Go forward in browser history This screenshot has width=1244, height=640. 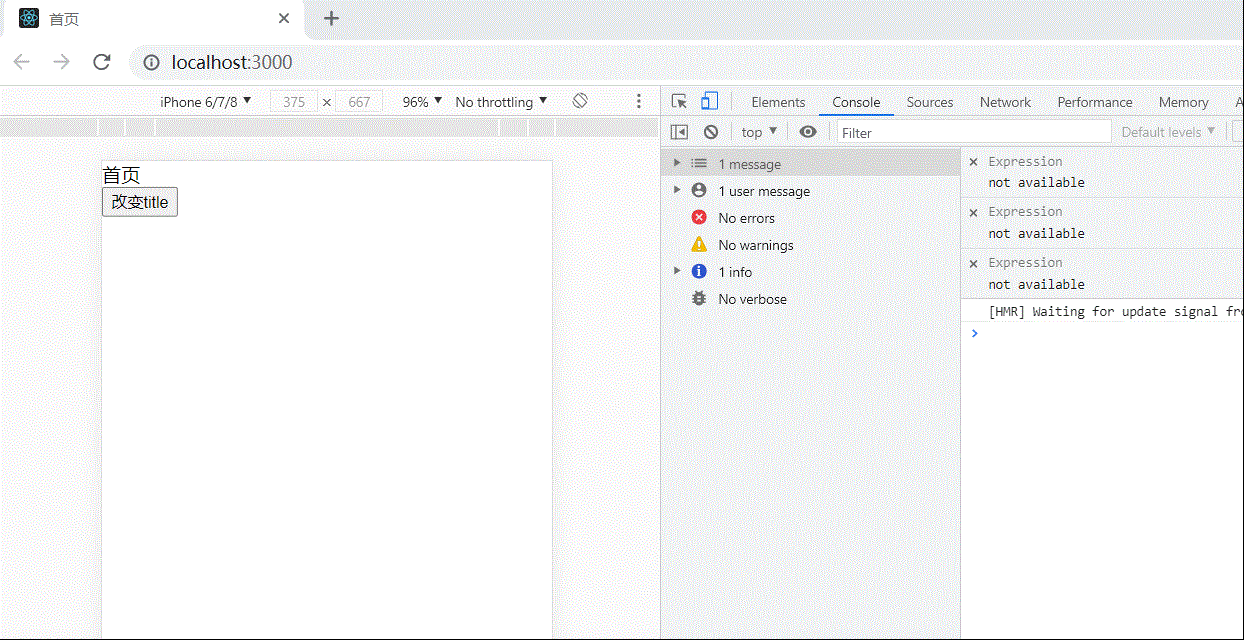pos(61,62)
